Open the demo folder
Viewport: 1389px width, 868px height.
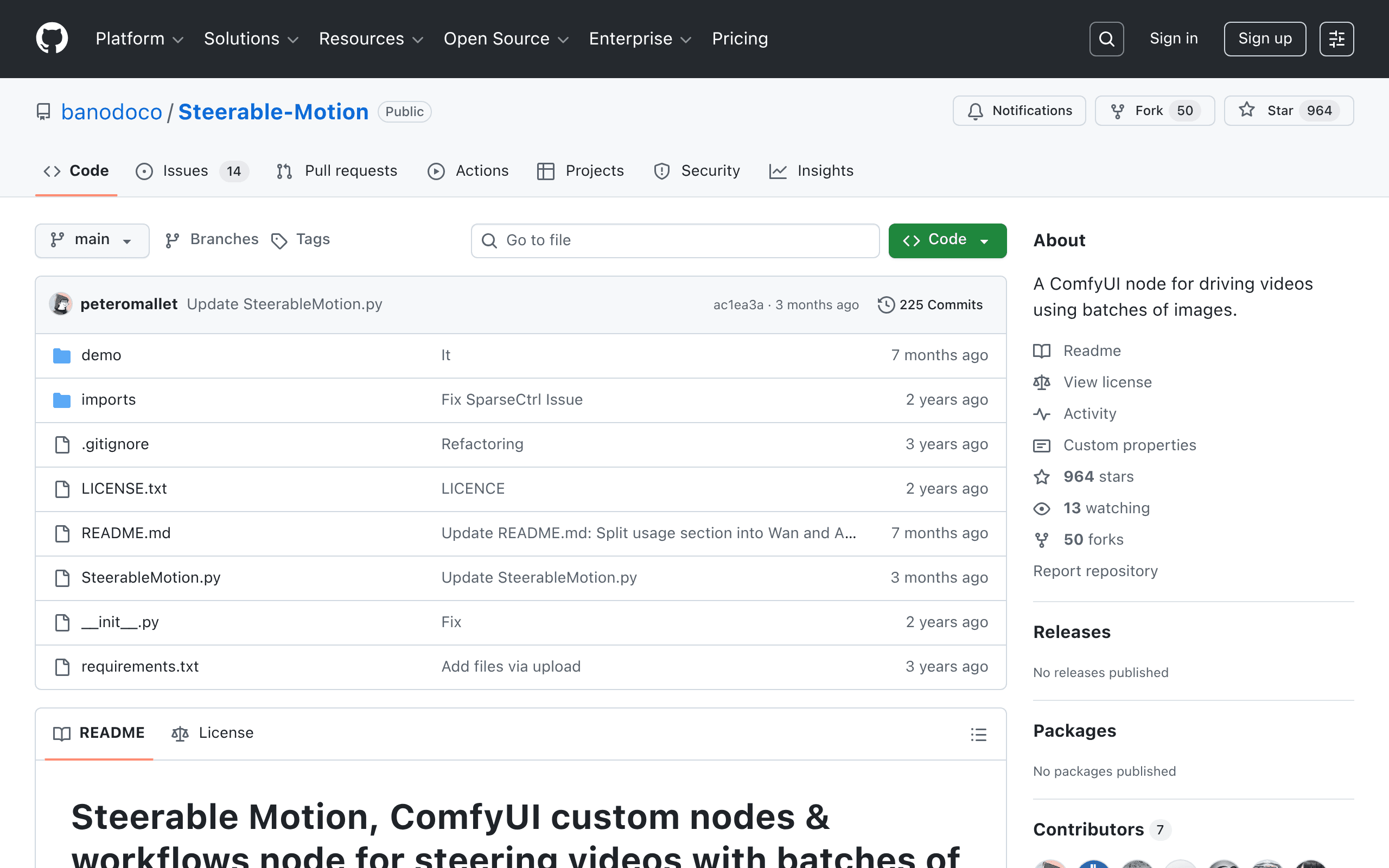[101, 355]
